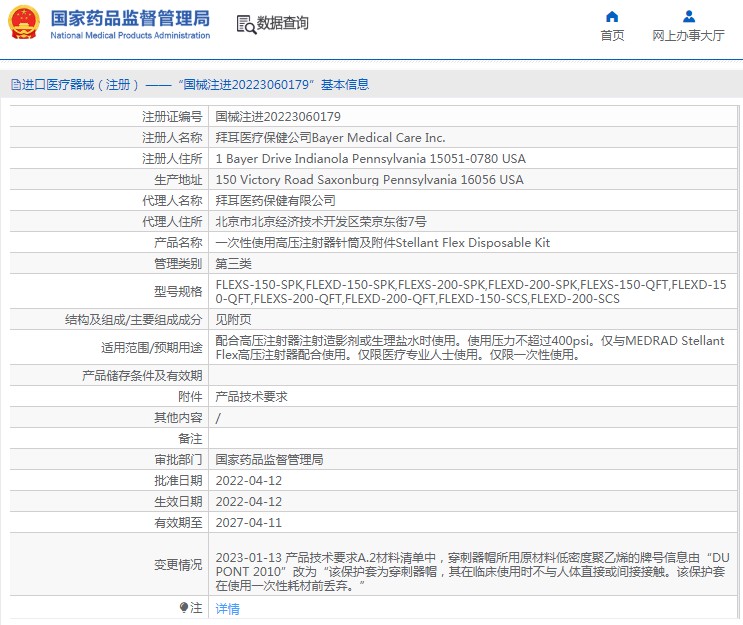Click the 批准日期 label
The width and height of the screenshot is (743, 625).
[x=178, y=480]
